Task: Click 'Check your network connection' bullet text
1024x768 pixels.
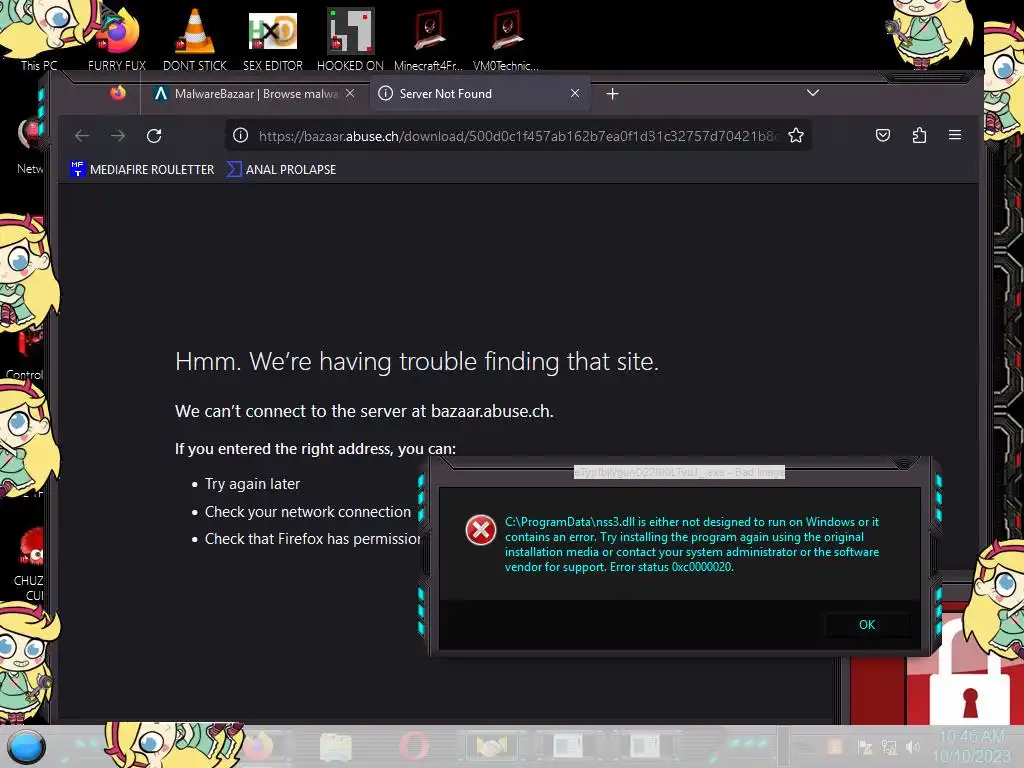Action: [x=308, y=512]
